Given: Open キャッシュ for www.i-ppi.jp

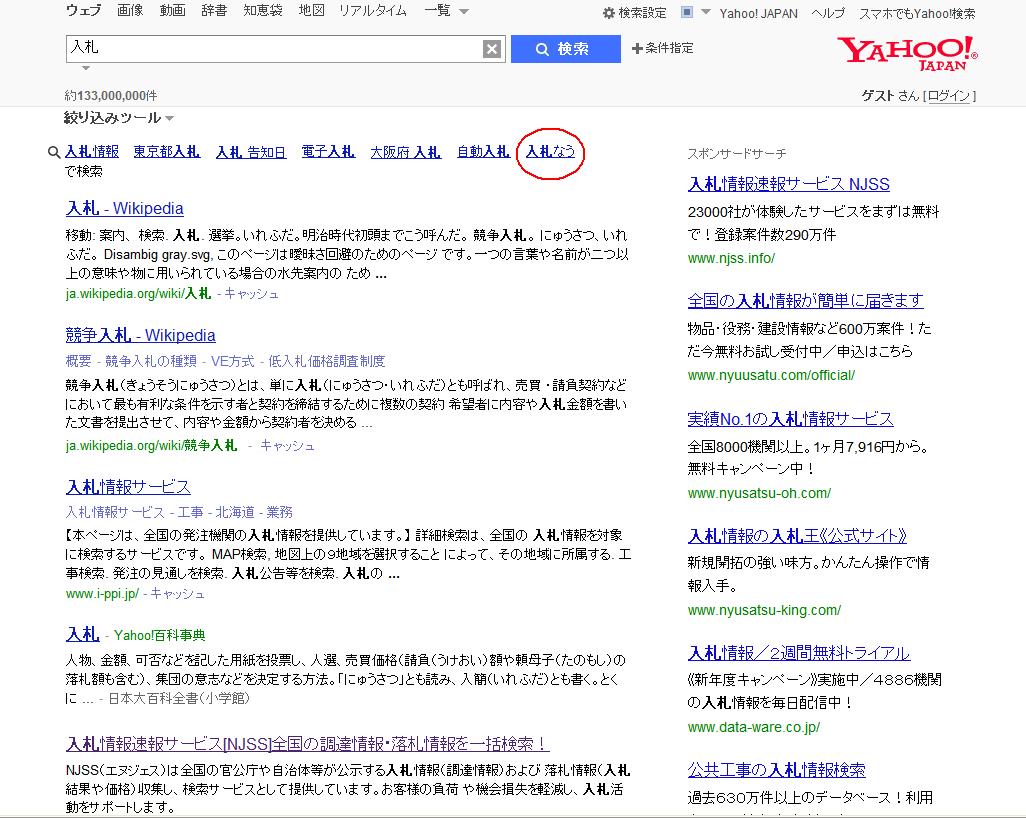Looking at the screenshot, I should tap(177, 594).
